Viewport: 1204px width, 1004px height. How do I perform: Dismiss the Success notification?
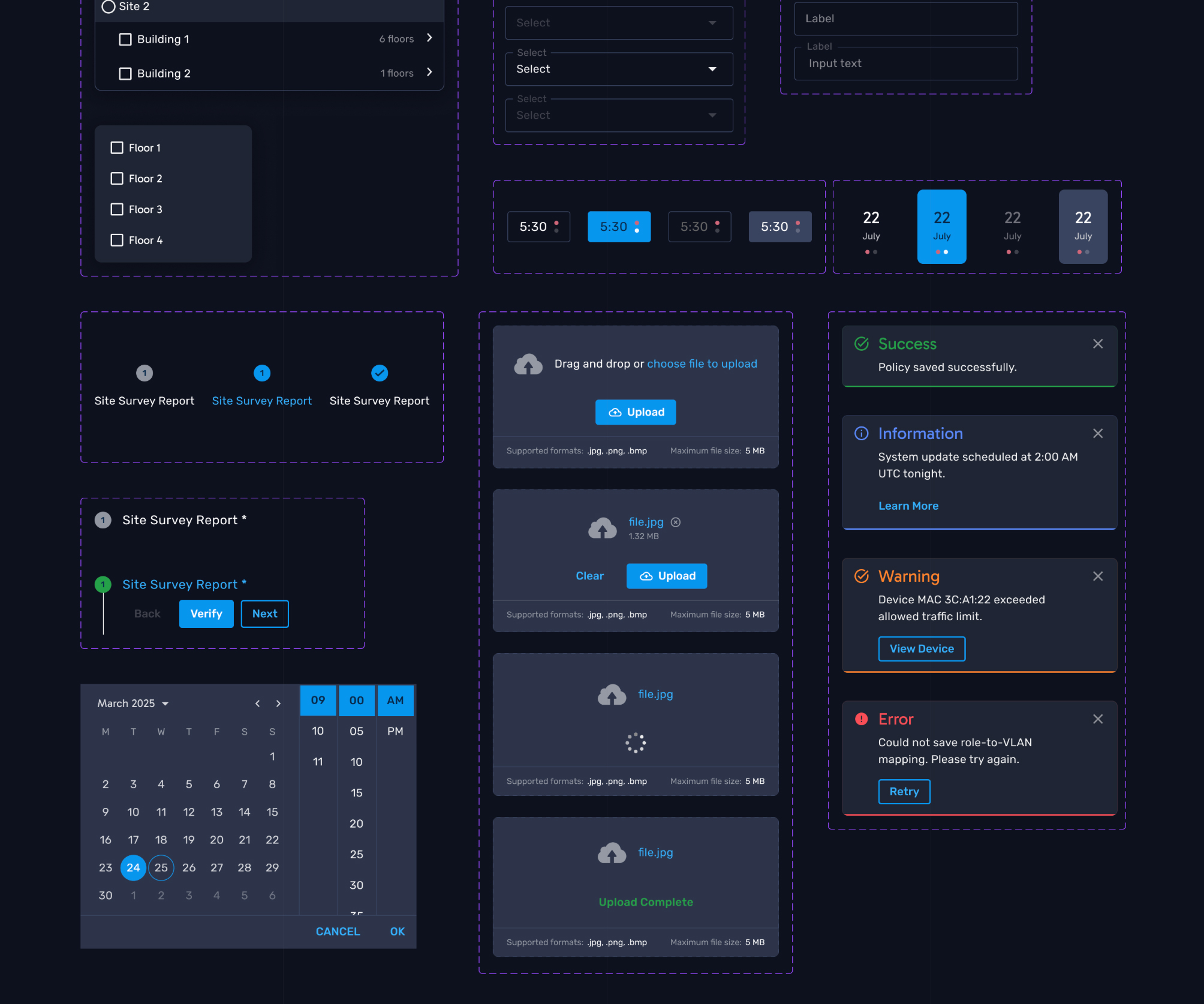(1098, 343)
